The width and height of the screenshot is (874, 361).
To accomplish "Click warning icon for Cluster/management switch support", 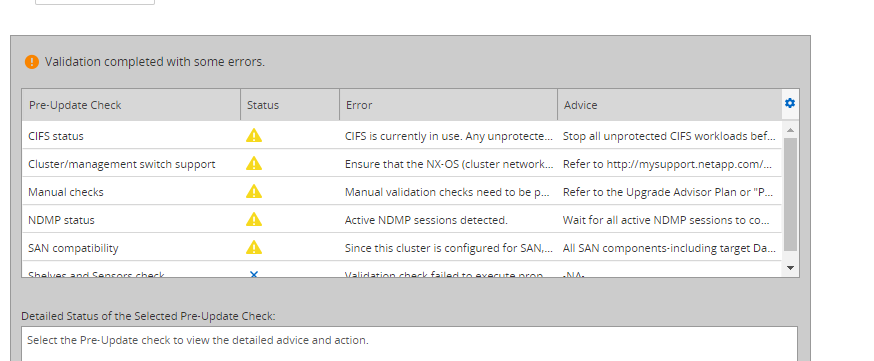I will click(x=254, y=163).
